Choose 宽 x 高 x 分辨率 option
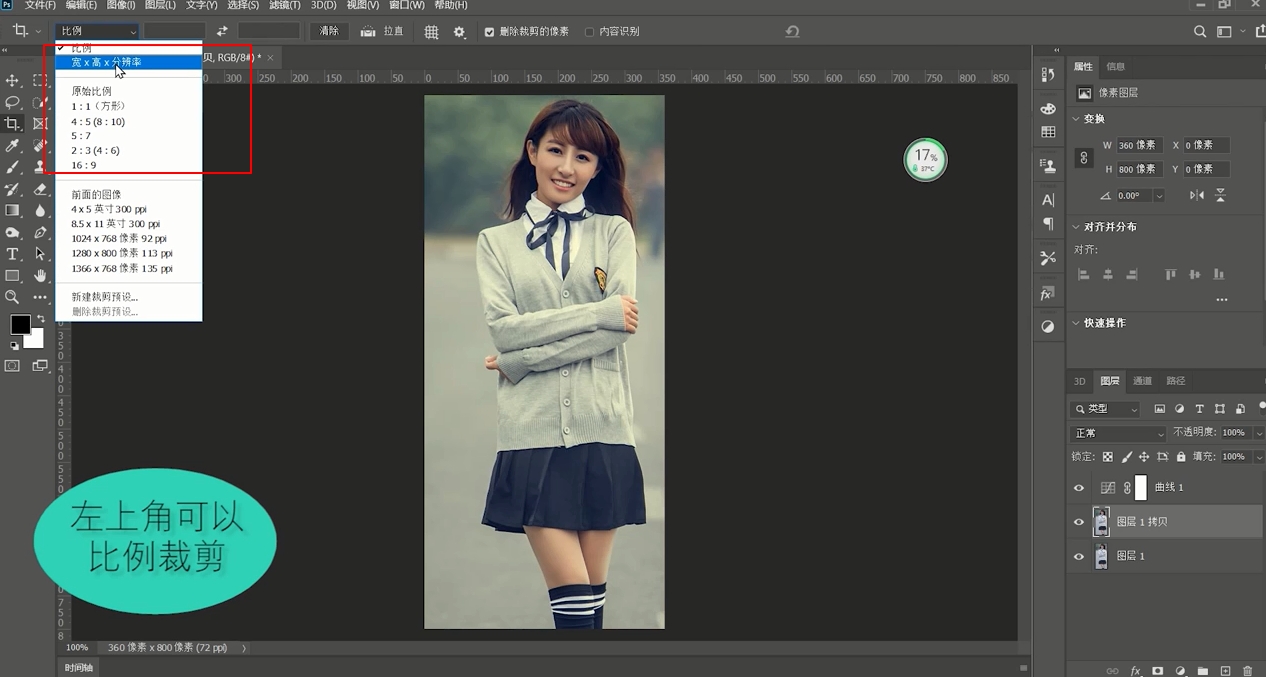Screen dimensions: 1266x677 128,62
